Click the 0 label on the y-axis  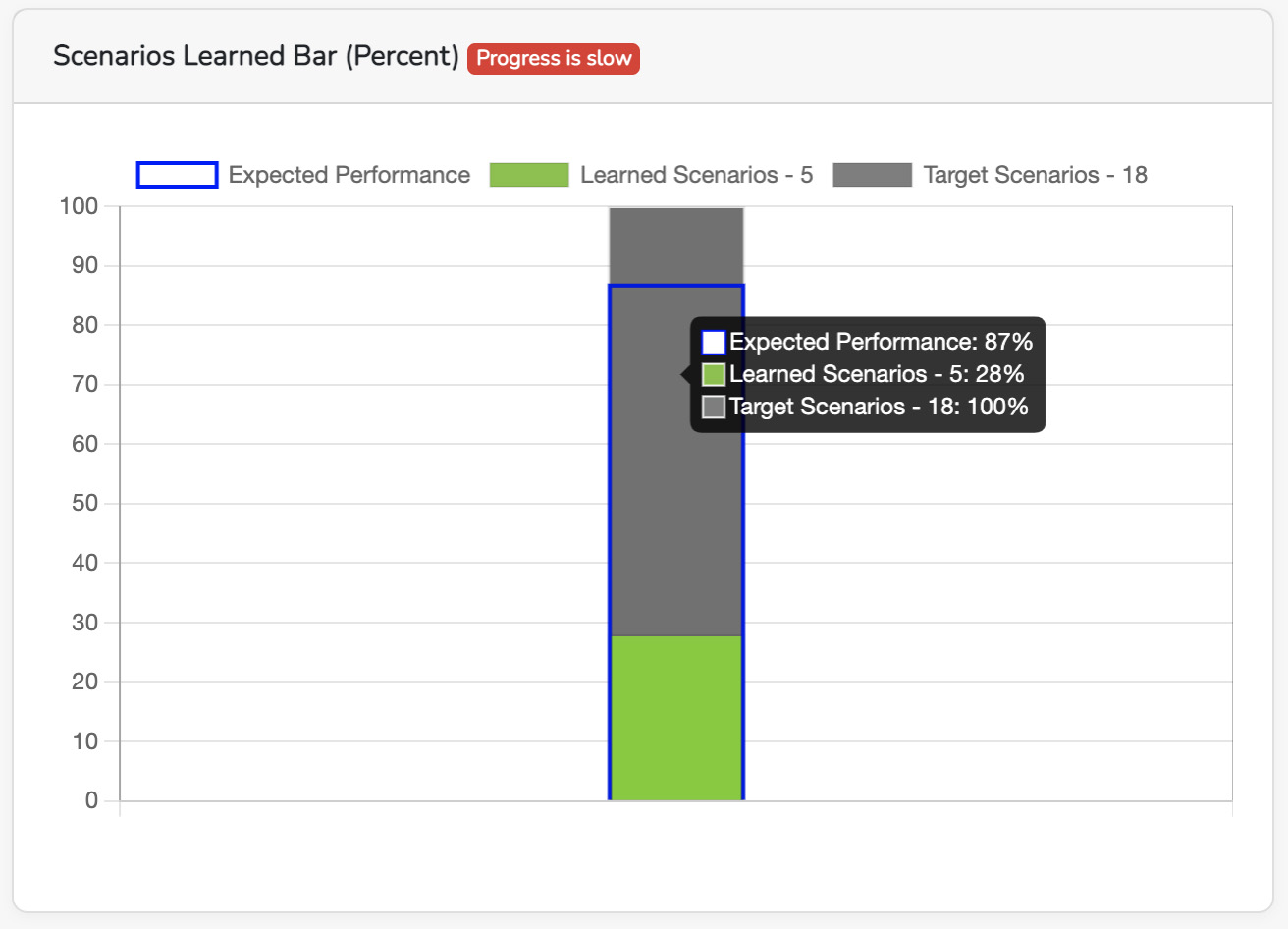click(91, 800)
